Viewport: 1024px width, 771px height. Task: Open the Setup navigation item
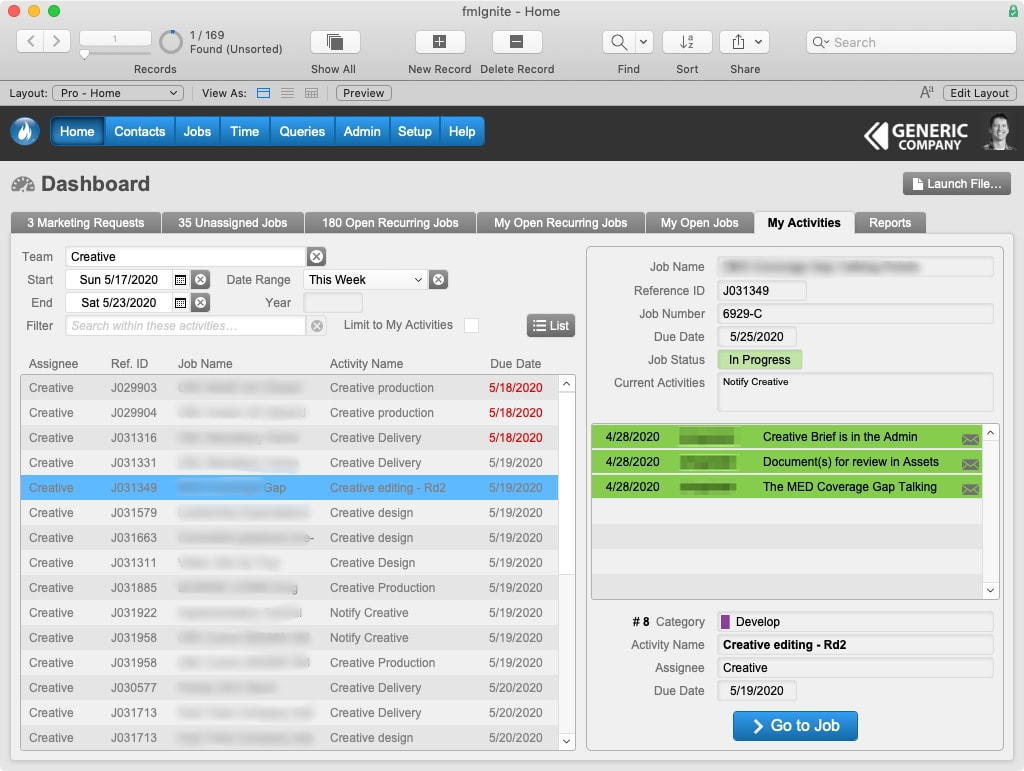click(x=415, y=131)
